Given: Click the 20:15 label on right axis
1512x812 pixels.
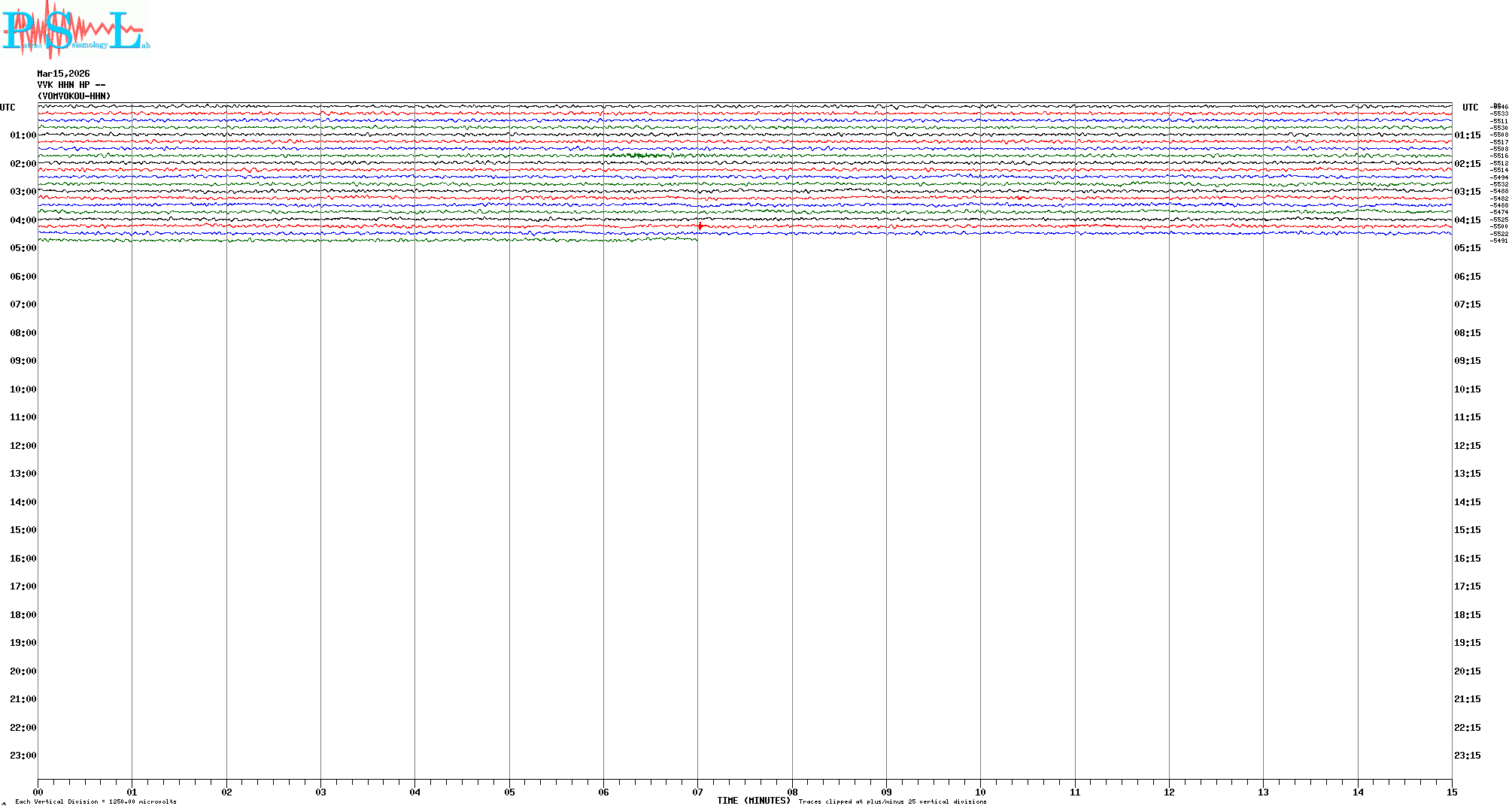Looking at the screenshot, I should coord(1467,671).
